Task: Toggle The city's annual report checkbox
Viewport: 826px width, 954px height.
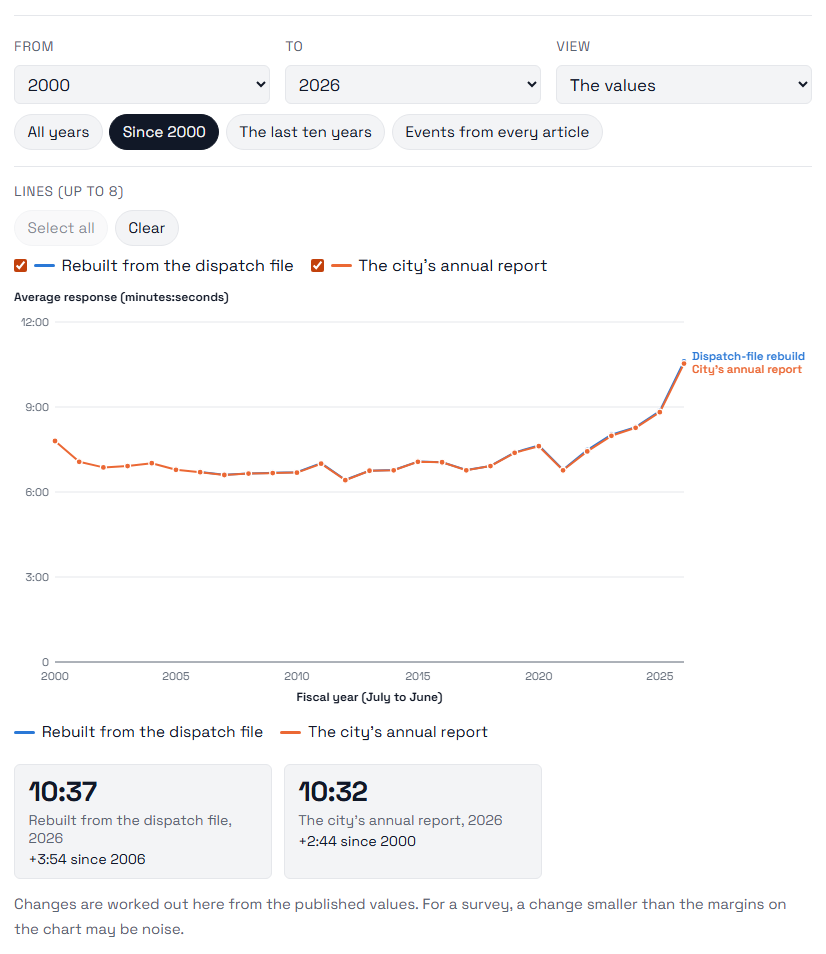Action: tap(318, 266)
